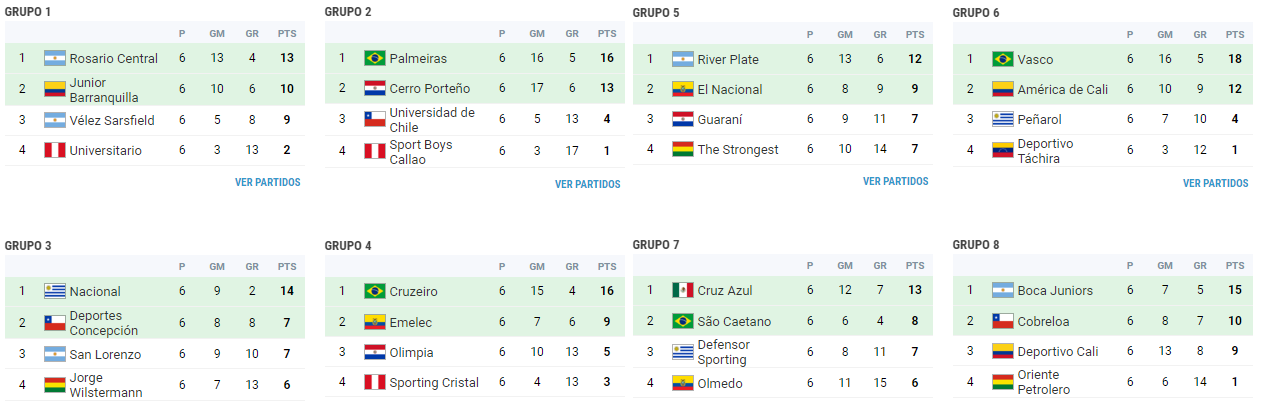
Task: Click Peru flag next to Universitario
Action: [54, 150]
